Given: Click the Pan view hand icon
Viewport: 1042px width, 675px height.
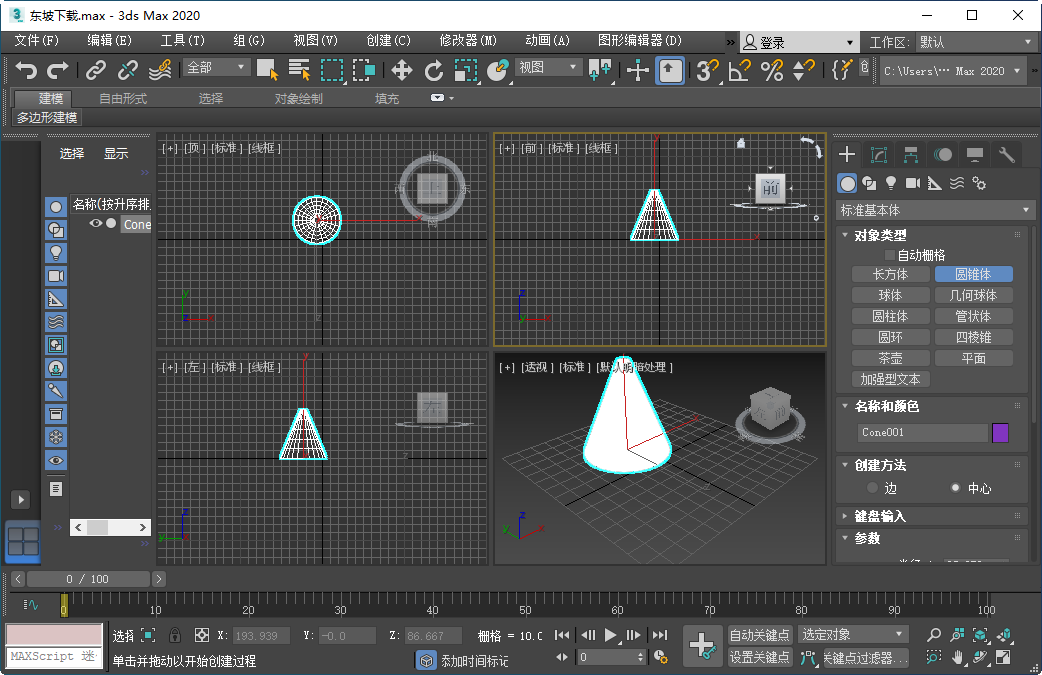Looking at the screenshot, I should pyautogui.click(x=958, y=657).
